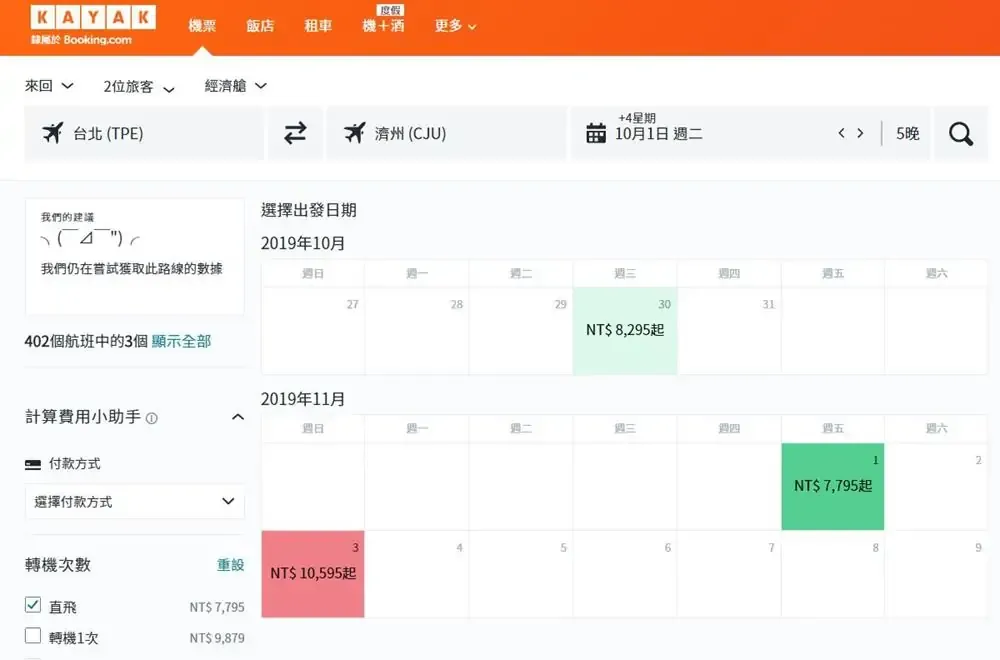Switch to the 飯店 tab
This screenshot has width=1000, height=660.
point(260,26)
